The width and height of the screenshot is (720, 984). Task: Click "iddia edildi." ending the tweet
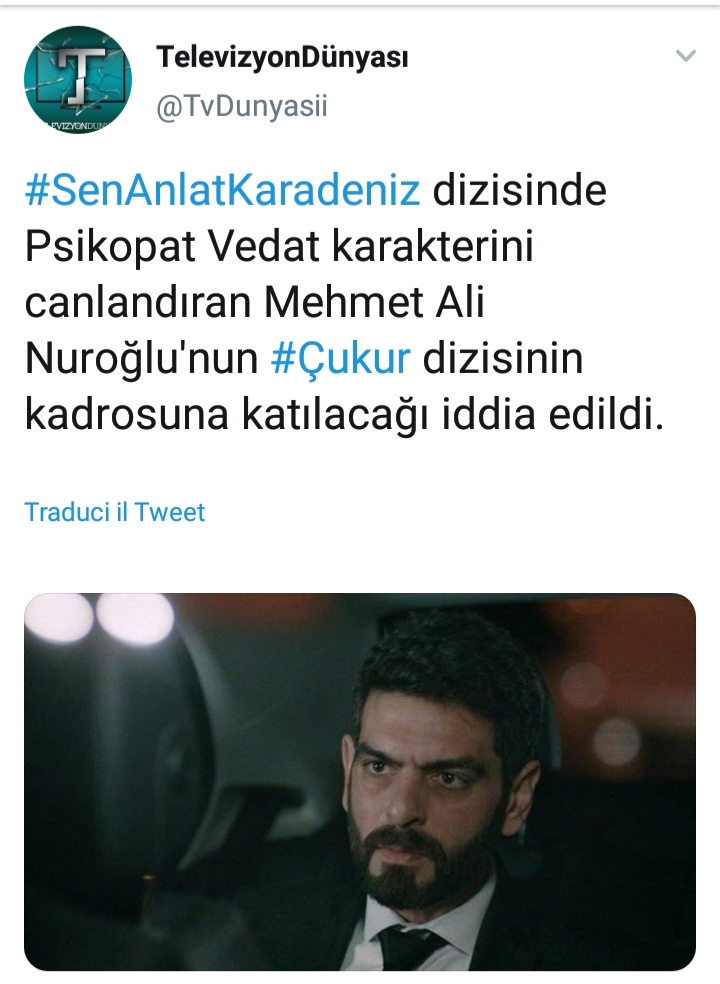click(552, 415)
